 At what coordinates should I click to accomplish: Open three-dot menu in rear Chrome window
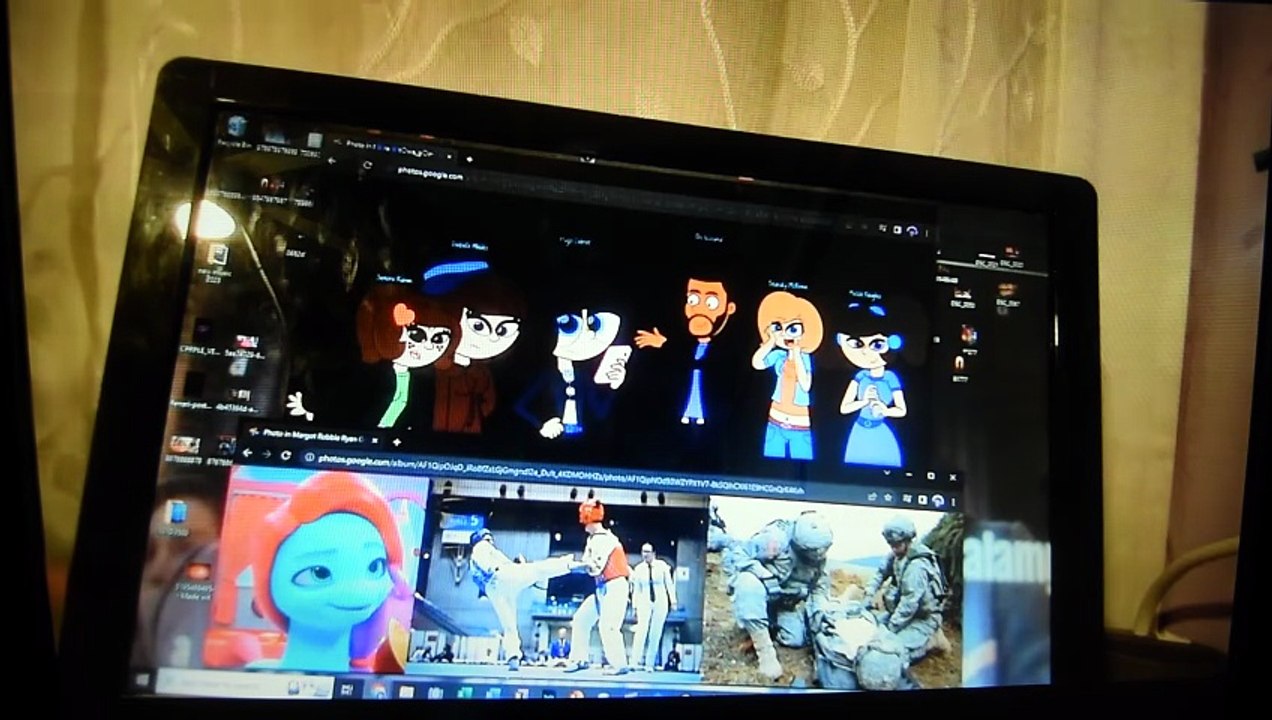coord(927,232)
